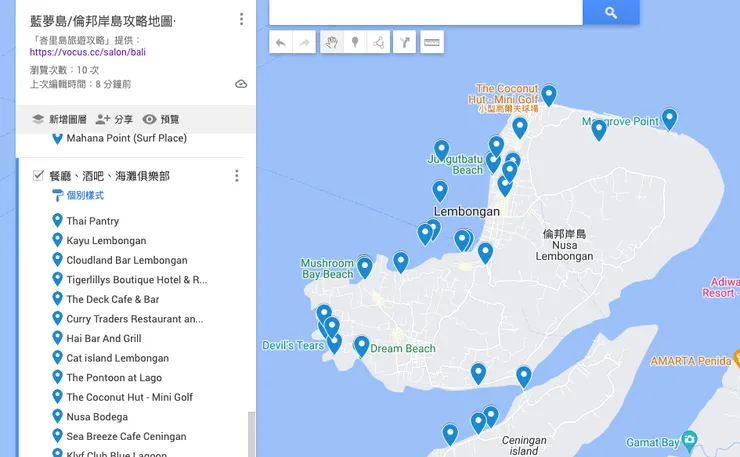The image size is (740, 457).
Task: Click map pin at The Coconut Hut
Action: 548,95
